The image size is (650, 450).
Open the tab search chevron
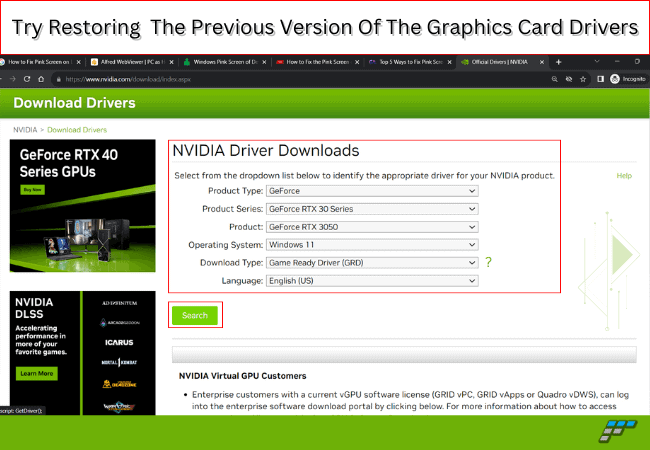(x=597, y=61)
